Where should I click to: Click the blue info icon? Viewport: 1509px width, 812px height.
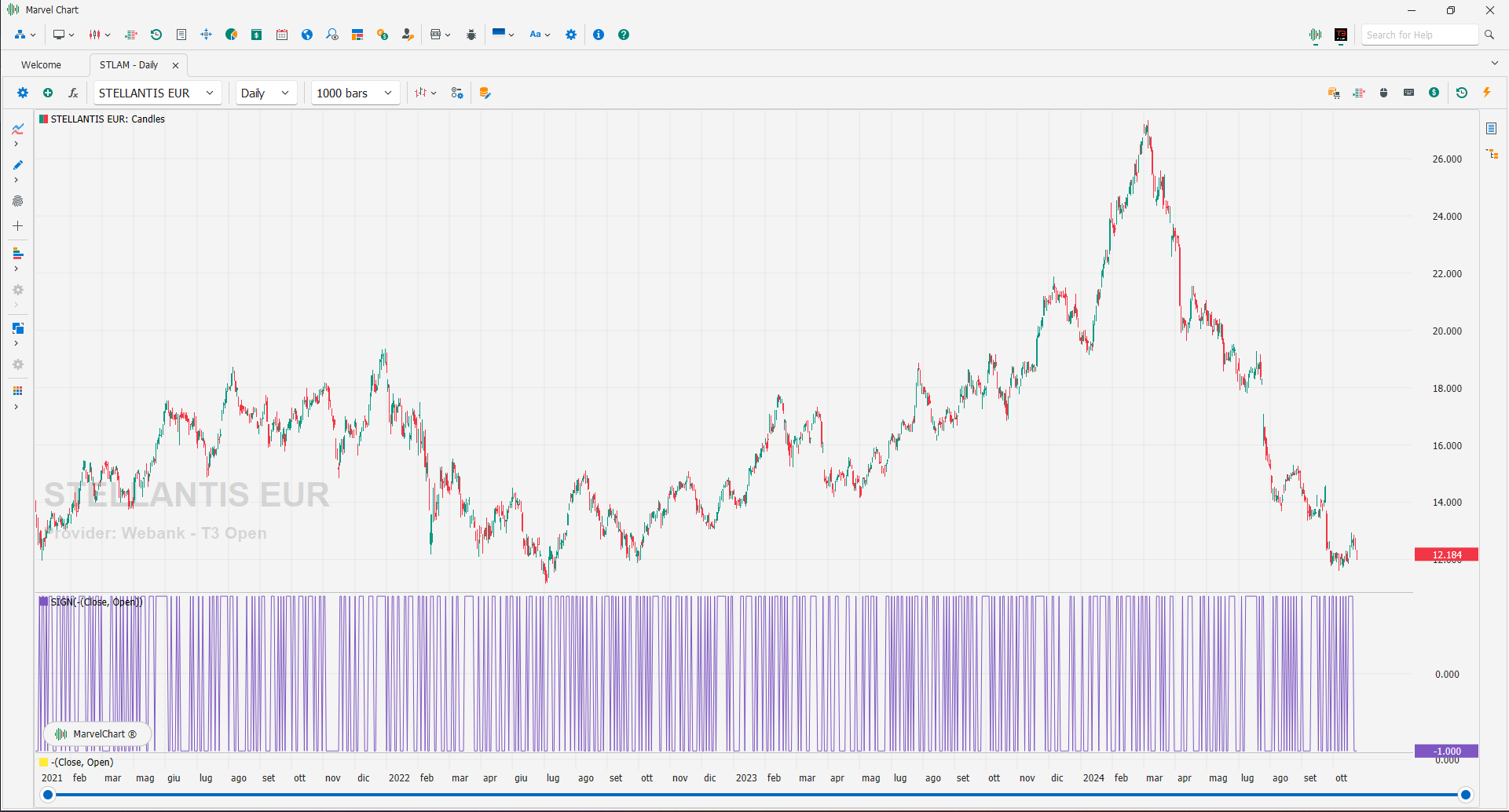point(599,35)
